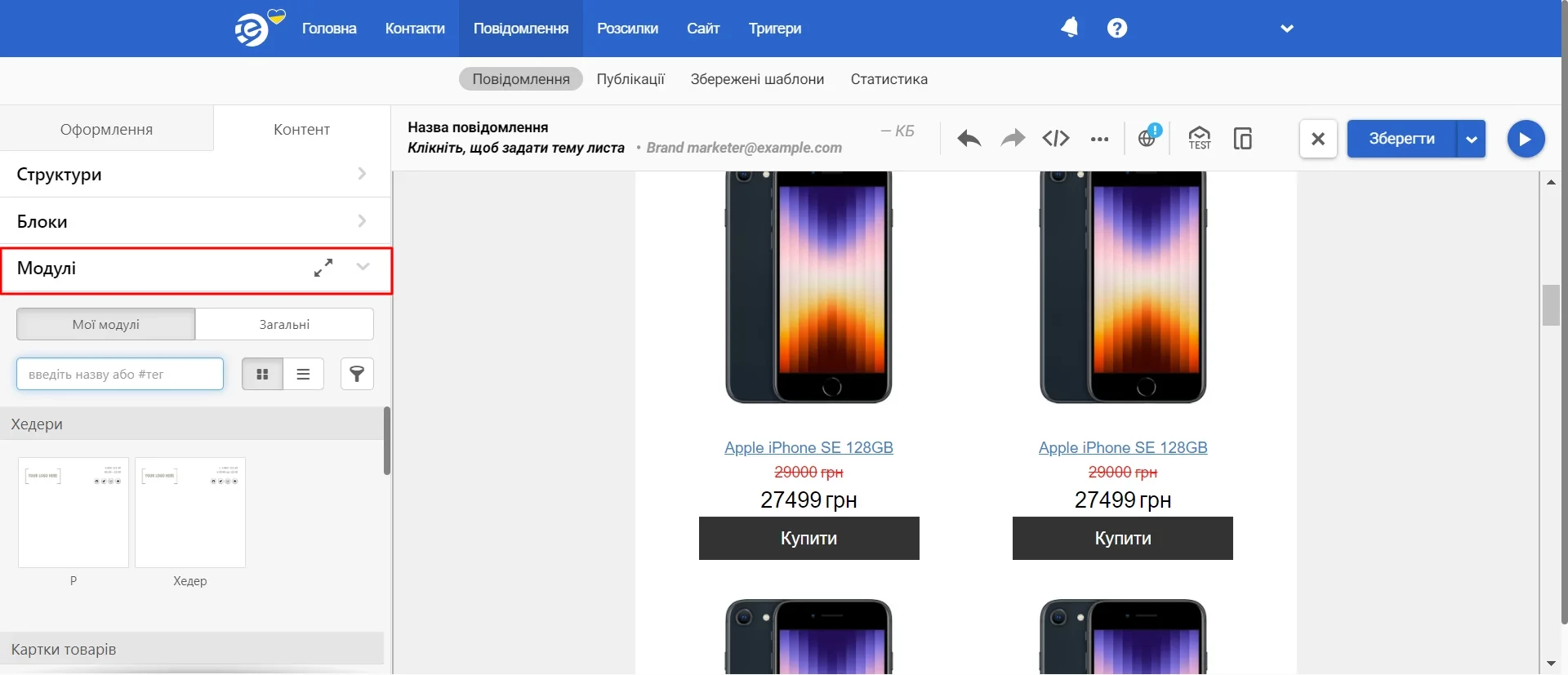Open Контакти in the top navigation
Viewport: 1568px width, 675px height.
pos(415,29)
